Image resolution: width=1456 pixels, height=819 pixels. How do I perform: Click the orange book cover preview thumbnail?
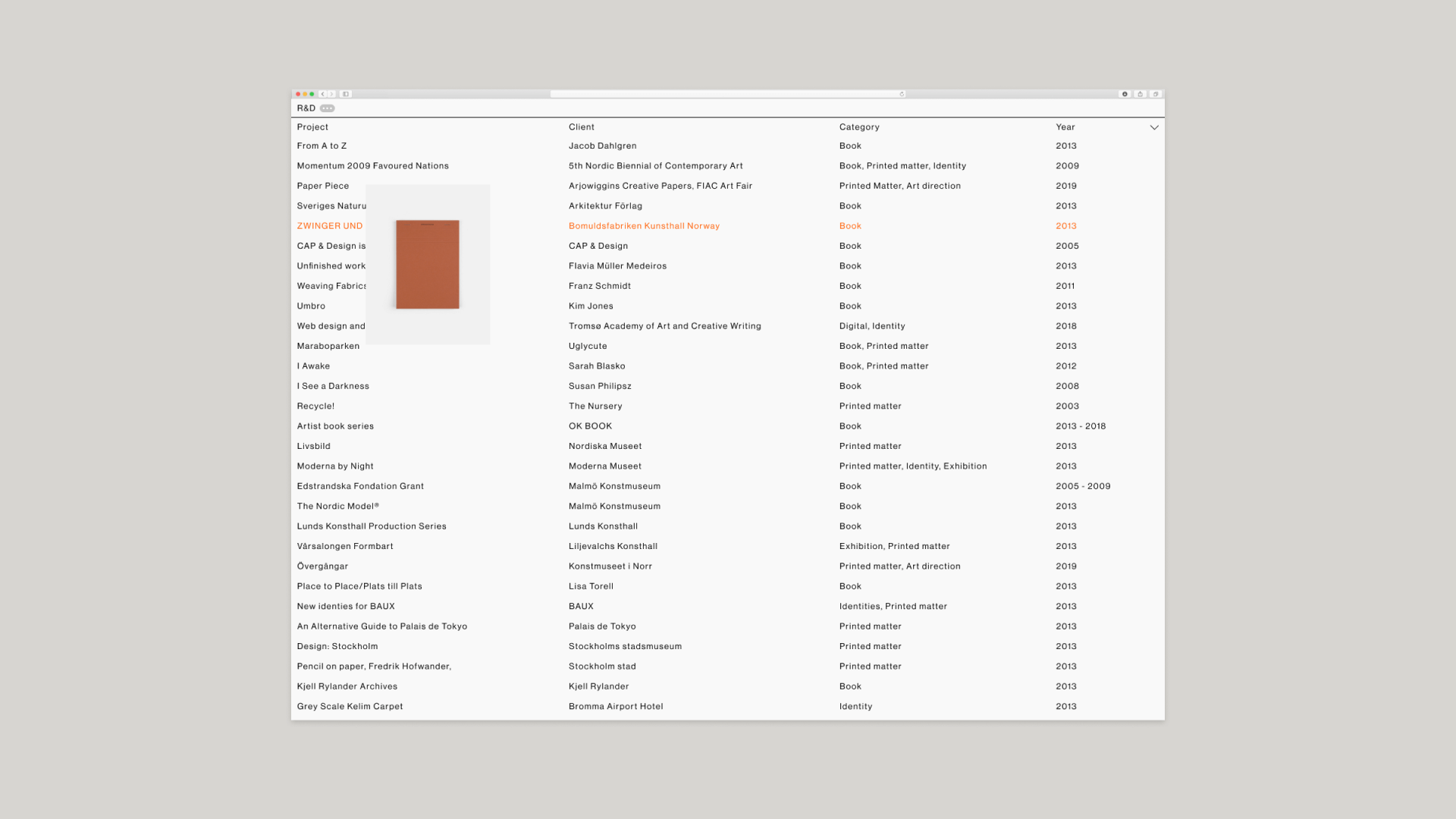tap(428, 265)
